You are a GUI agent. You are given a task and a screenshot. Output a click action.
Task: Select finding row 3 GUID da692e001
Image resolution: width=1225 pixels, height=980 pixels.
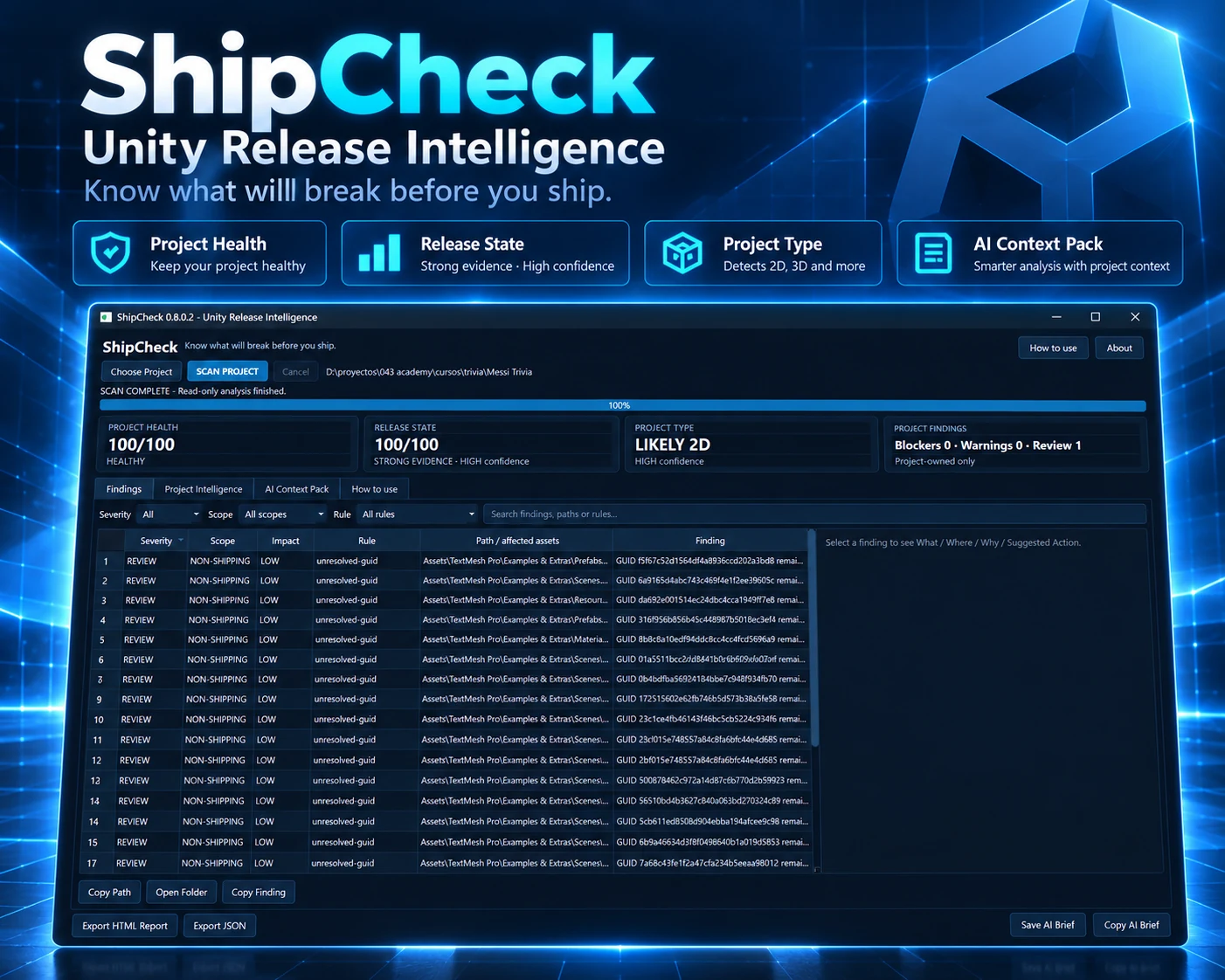coord(452,600)
